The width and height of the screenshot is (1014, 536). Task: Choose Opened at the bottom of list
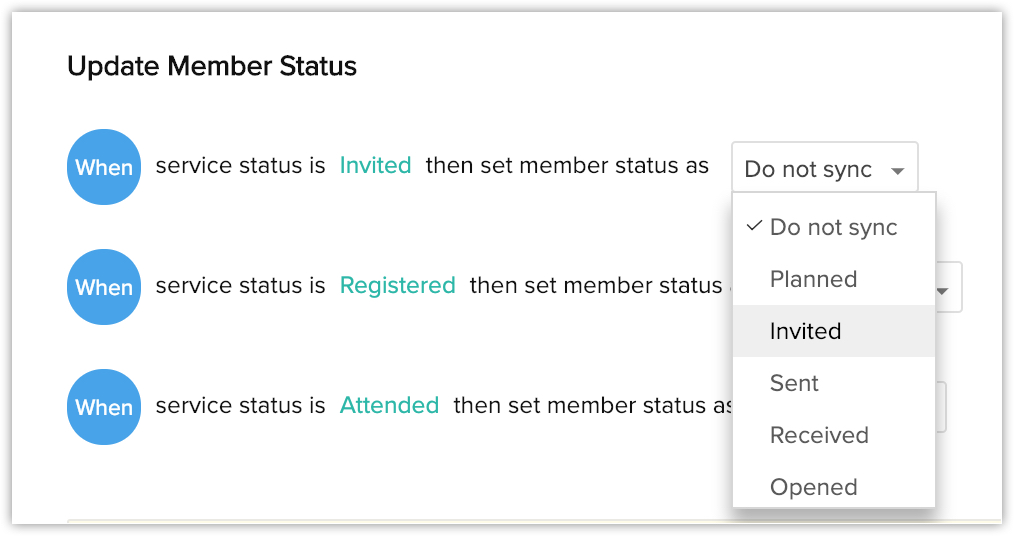[x=813, y=487]
